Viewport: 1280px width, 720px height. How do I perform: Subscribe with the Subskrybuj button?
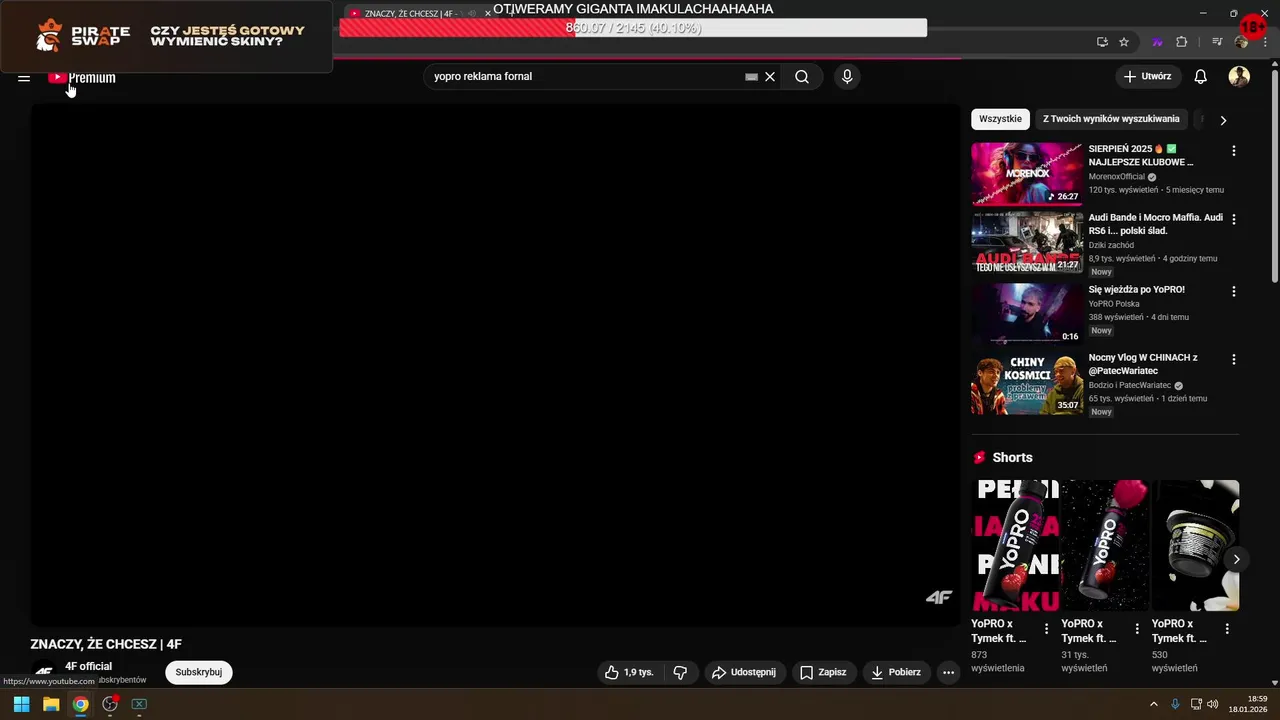click(x=199, y=672)
